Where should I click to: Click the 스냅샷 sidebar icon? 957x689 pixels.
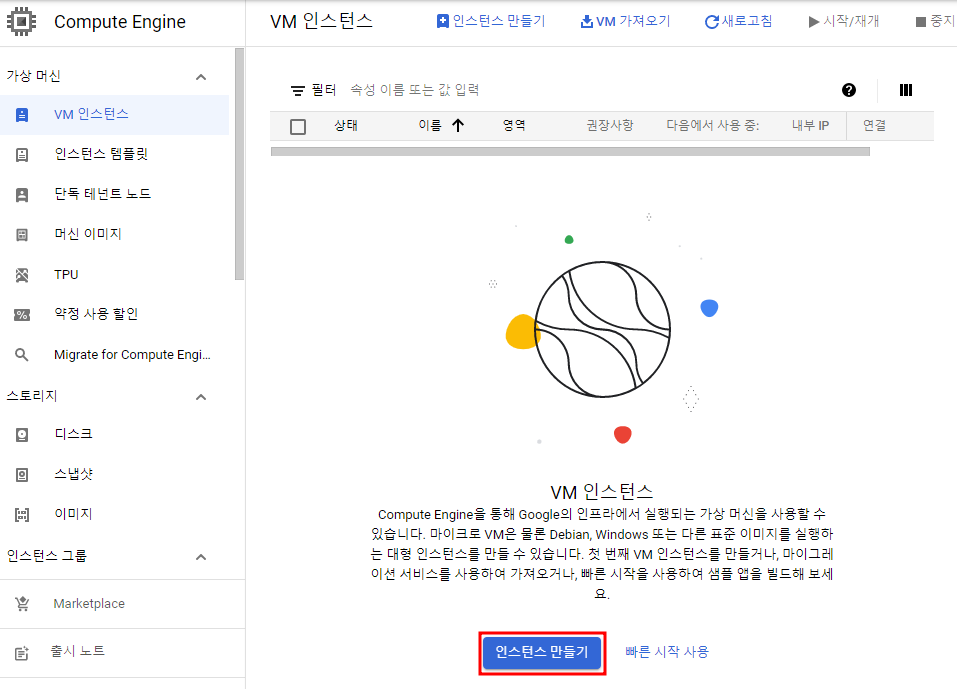tap(22, 474)
